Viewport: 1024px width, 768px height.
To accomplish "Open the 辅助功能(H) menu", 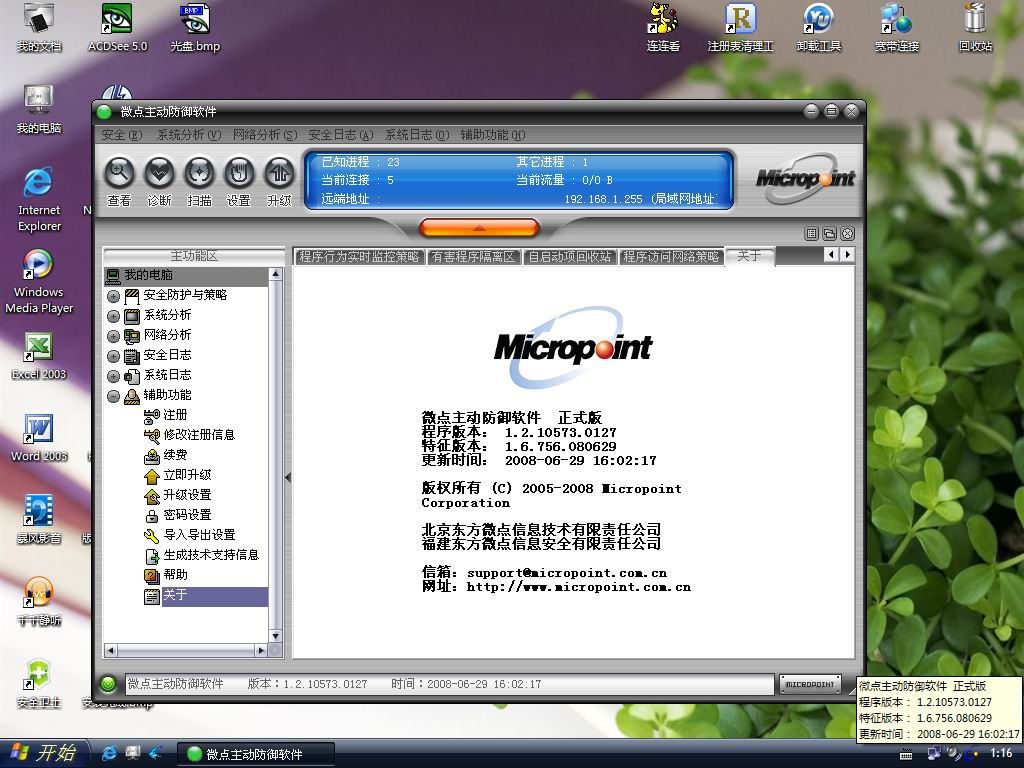I will tap(492, 135).
